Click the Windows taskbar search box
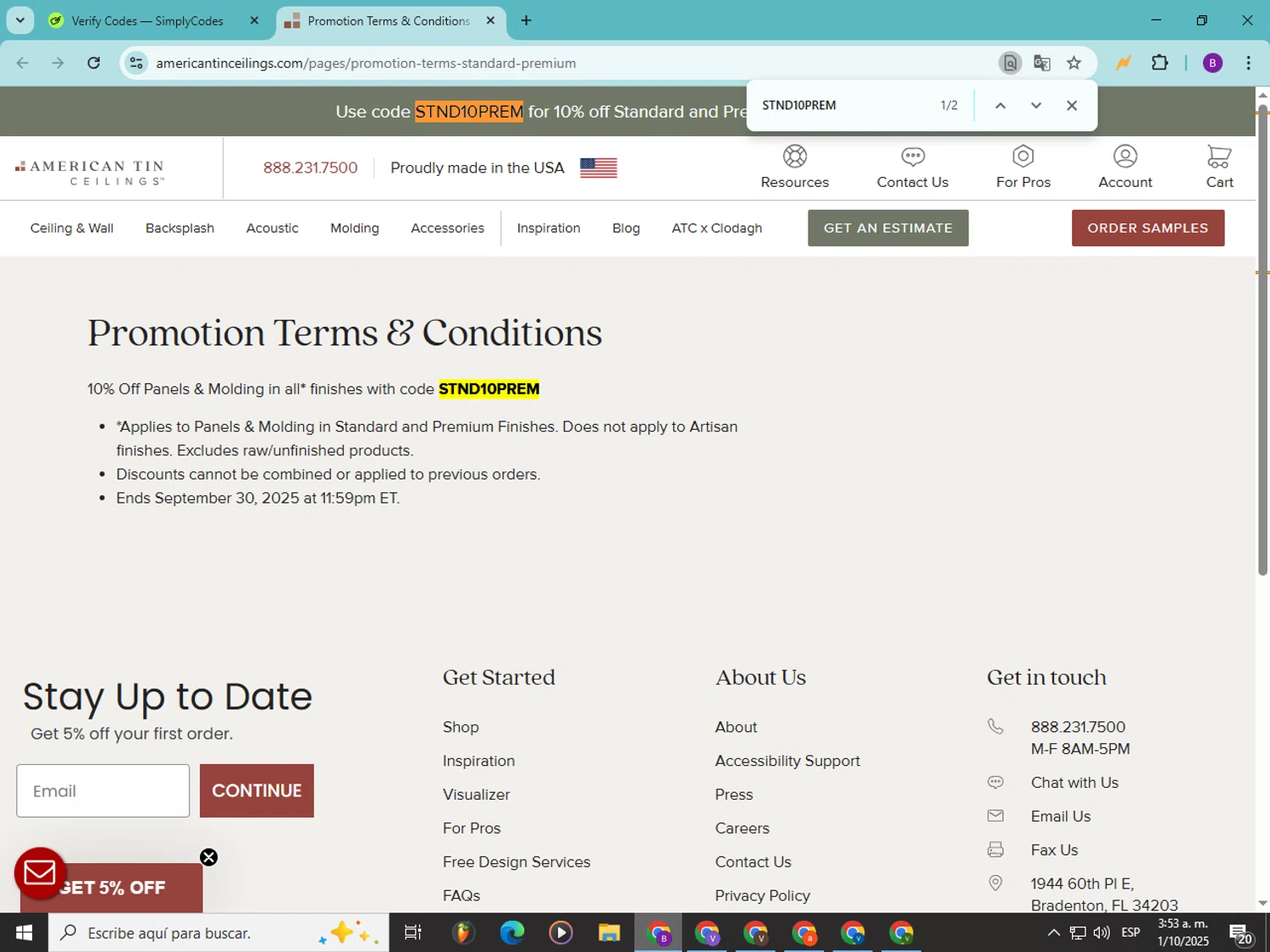Image resolution: width=1270 pixels, height=952 pixels. coord(218,933)
